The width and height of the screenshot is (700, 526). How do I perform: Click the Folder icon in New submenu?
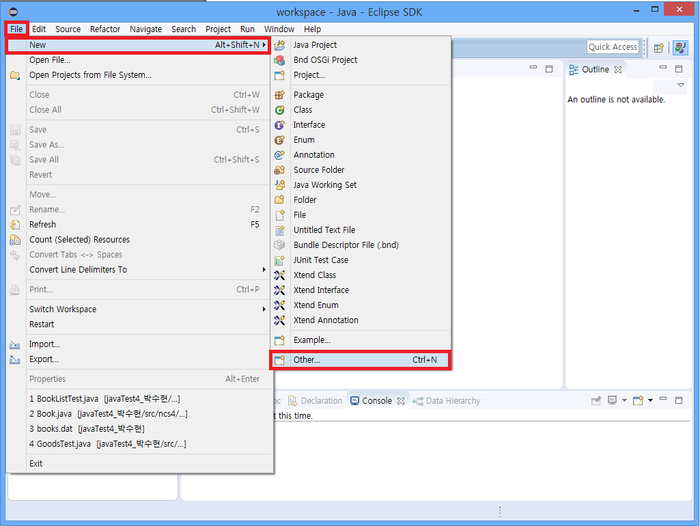click(279, 200)
